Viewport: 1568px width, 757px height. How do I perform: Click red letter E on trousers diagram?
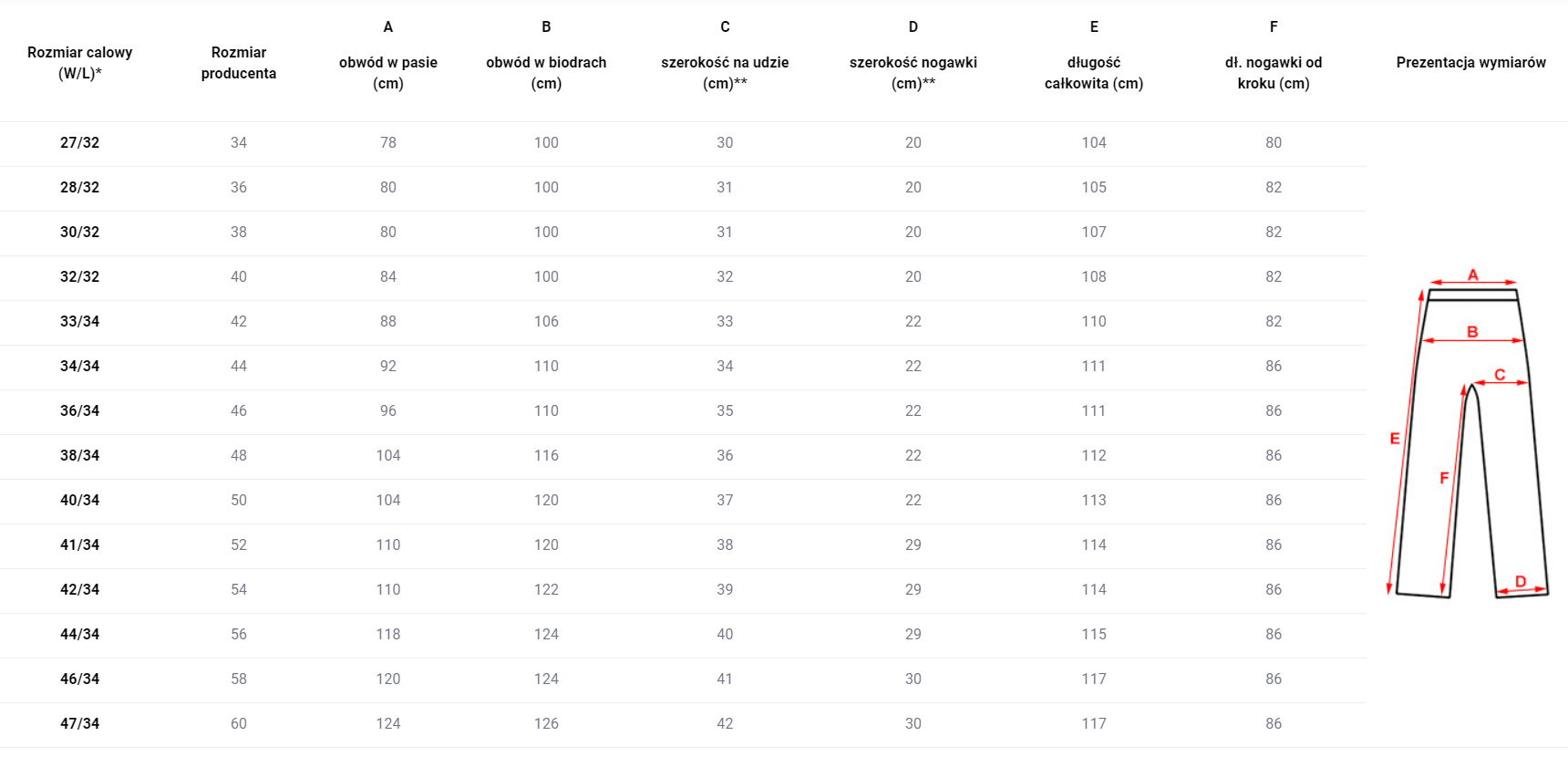pyautogui.click(x=1395, y=439)
